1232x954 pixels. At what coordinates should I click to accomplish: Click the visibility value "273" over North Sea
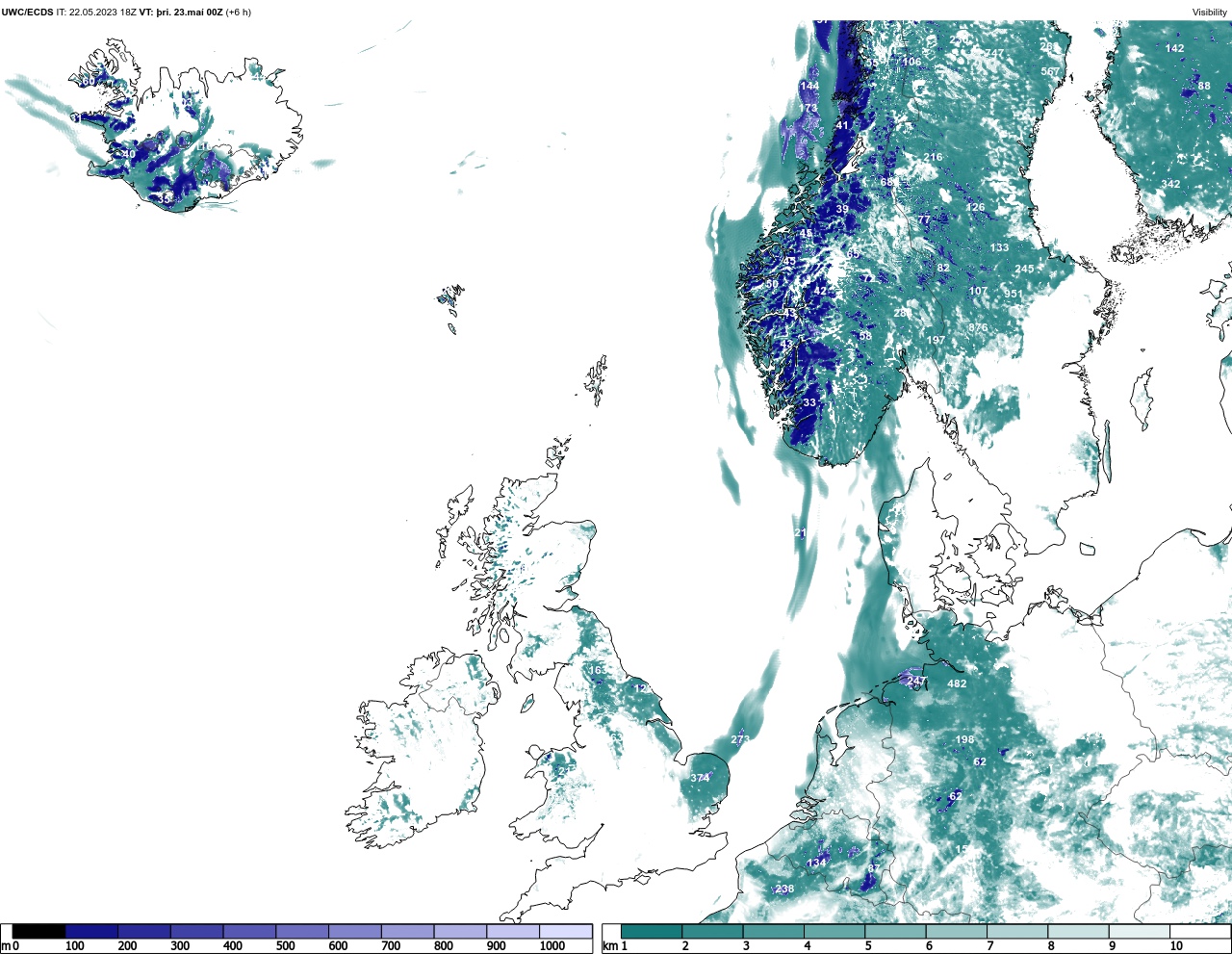tap(739, 739)
